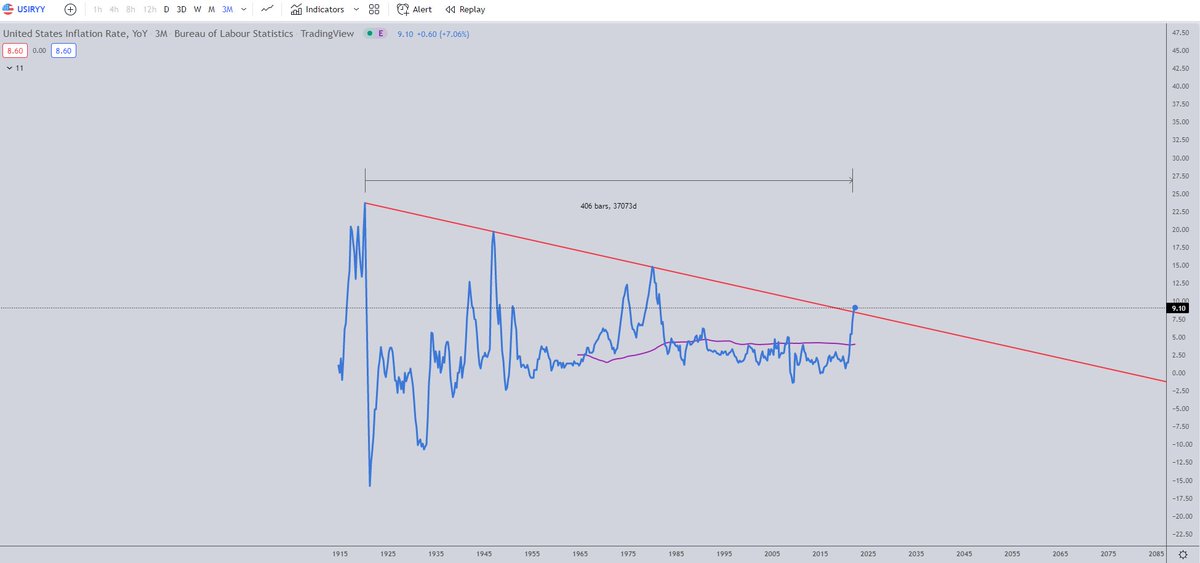This screenshot has height=563, width=1200.
Task: Expand the timeframe interval dropdown
Action: tap(245, 9)
